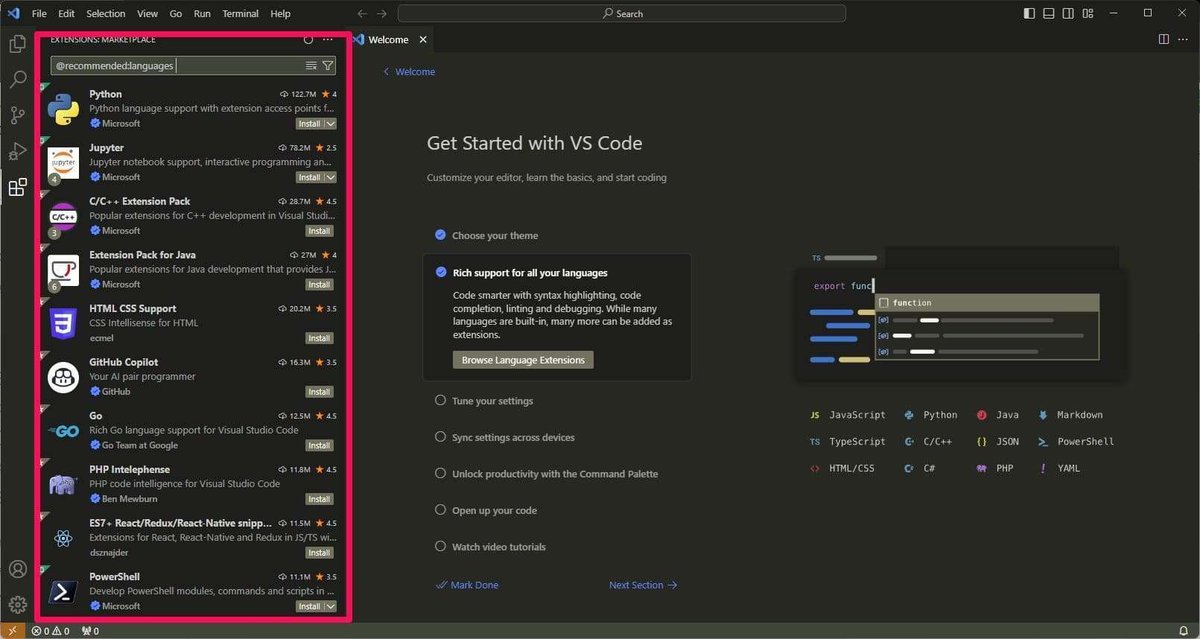Open the extensions filter funnel
Viewport: 1200px width, 639px height.
pos(327,65)
